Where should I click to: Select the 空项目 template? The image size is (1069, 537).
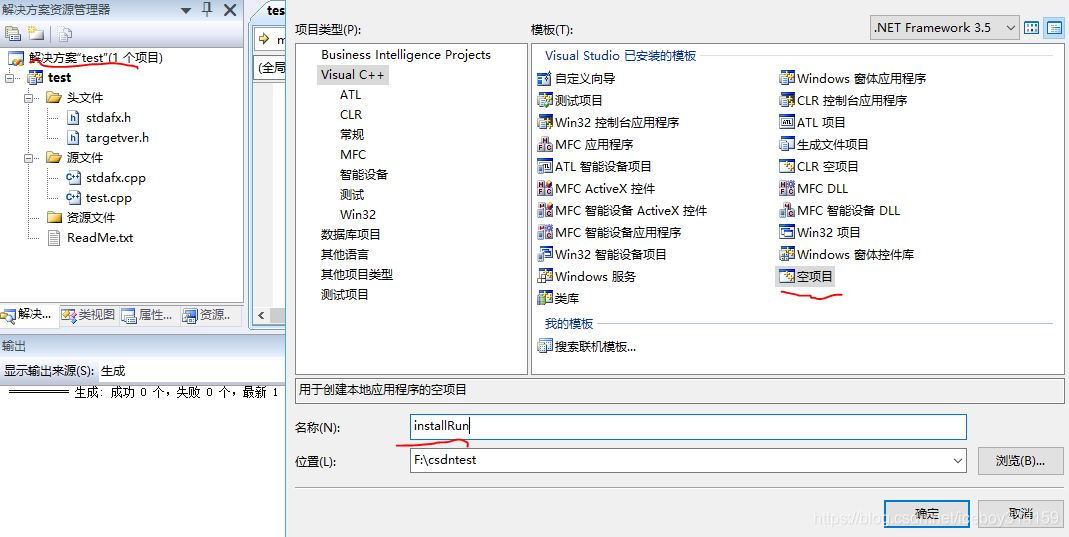(805, 276)
